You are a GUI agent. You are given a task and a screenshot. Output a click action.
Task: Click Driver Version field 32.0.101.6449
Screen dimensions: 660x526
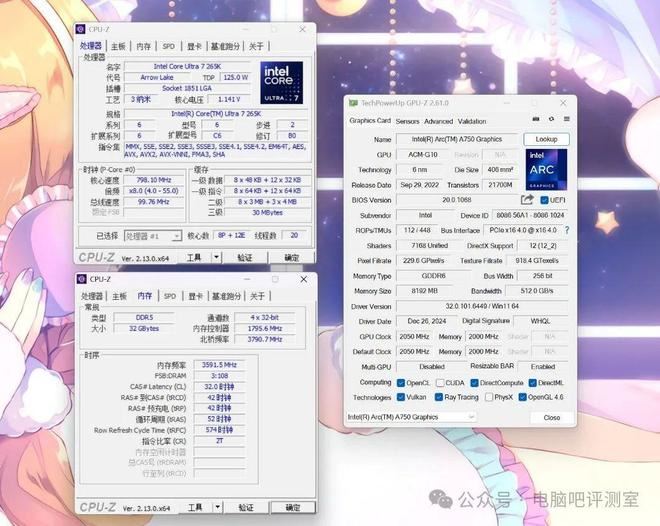[x=482, y=306]
